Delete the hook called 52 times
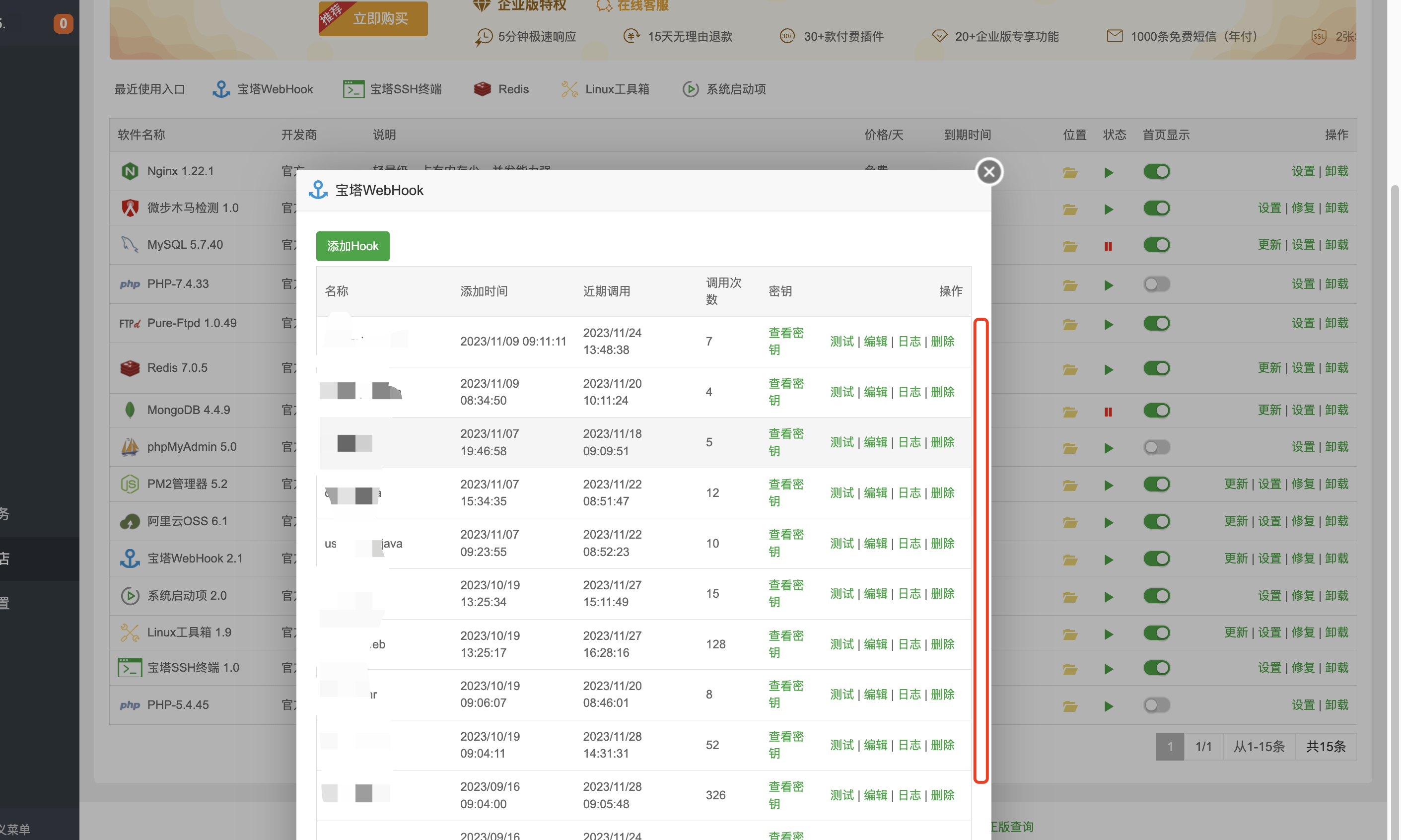The height and width of the screenshot is (840, 1401). pos(942,745)
